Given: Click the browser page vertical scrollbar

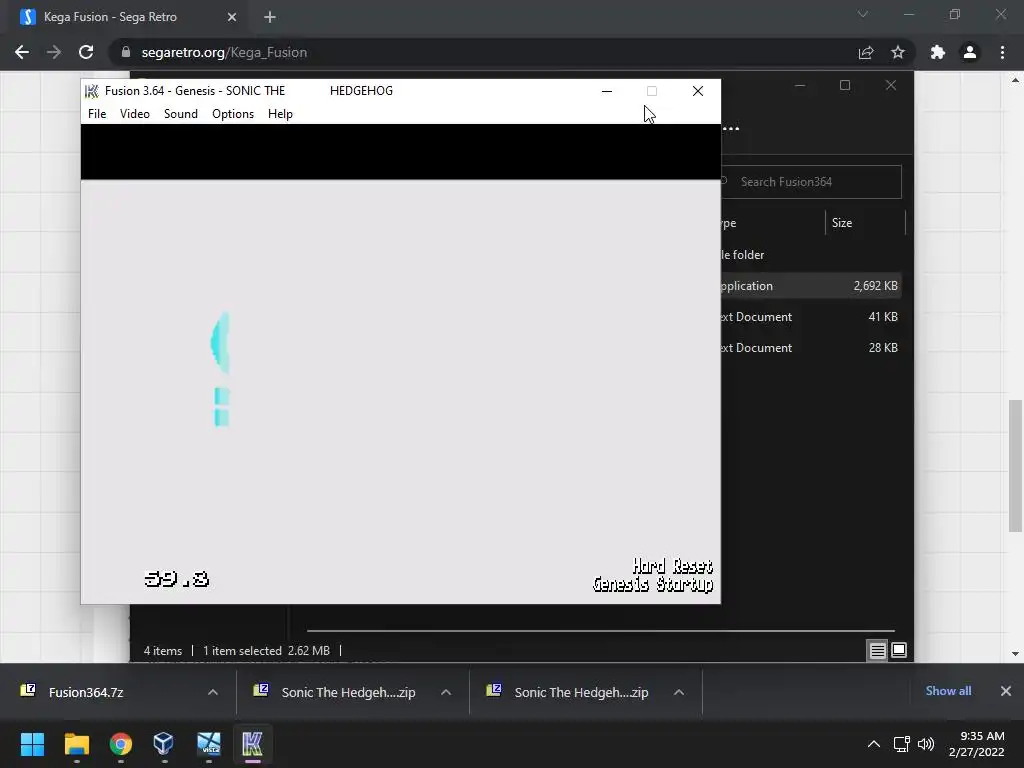Looking at the screenshot, I should 1015,466.
